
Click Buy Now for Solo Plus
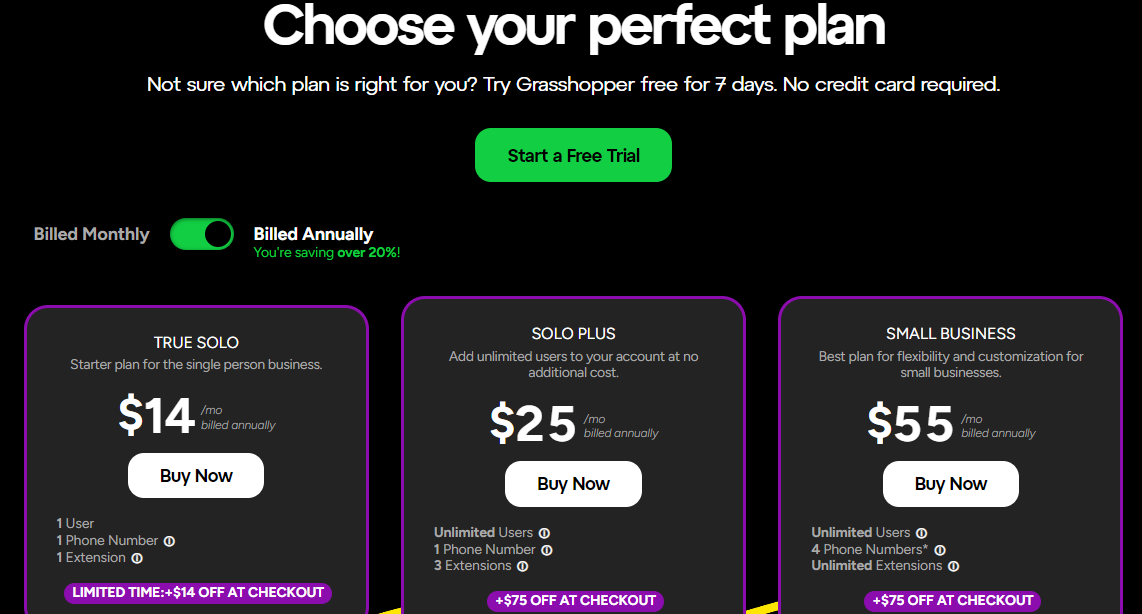(573, 484)
